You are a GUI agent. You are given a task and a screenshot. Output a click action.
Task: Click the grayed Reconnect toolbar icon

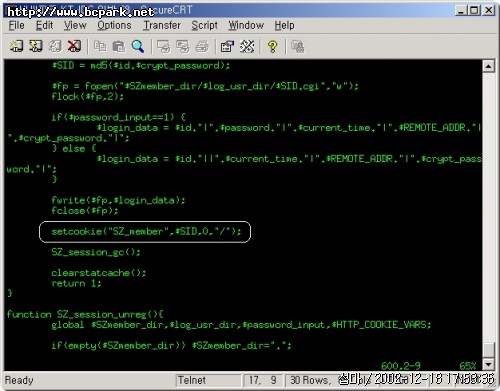(55, 46)
